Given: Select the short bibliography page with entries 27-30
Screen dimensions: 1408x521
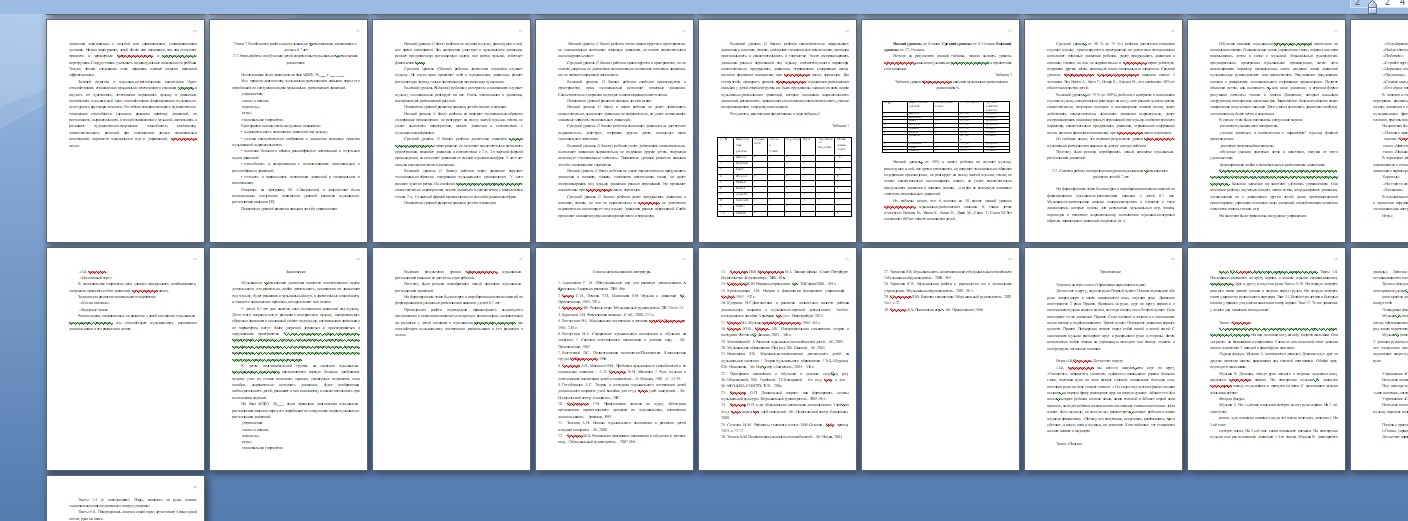Looking at the screenshot, I should point(940,358).
